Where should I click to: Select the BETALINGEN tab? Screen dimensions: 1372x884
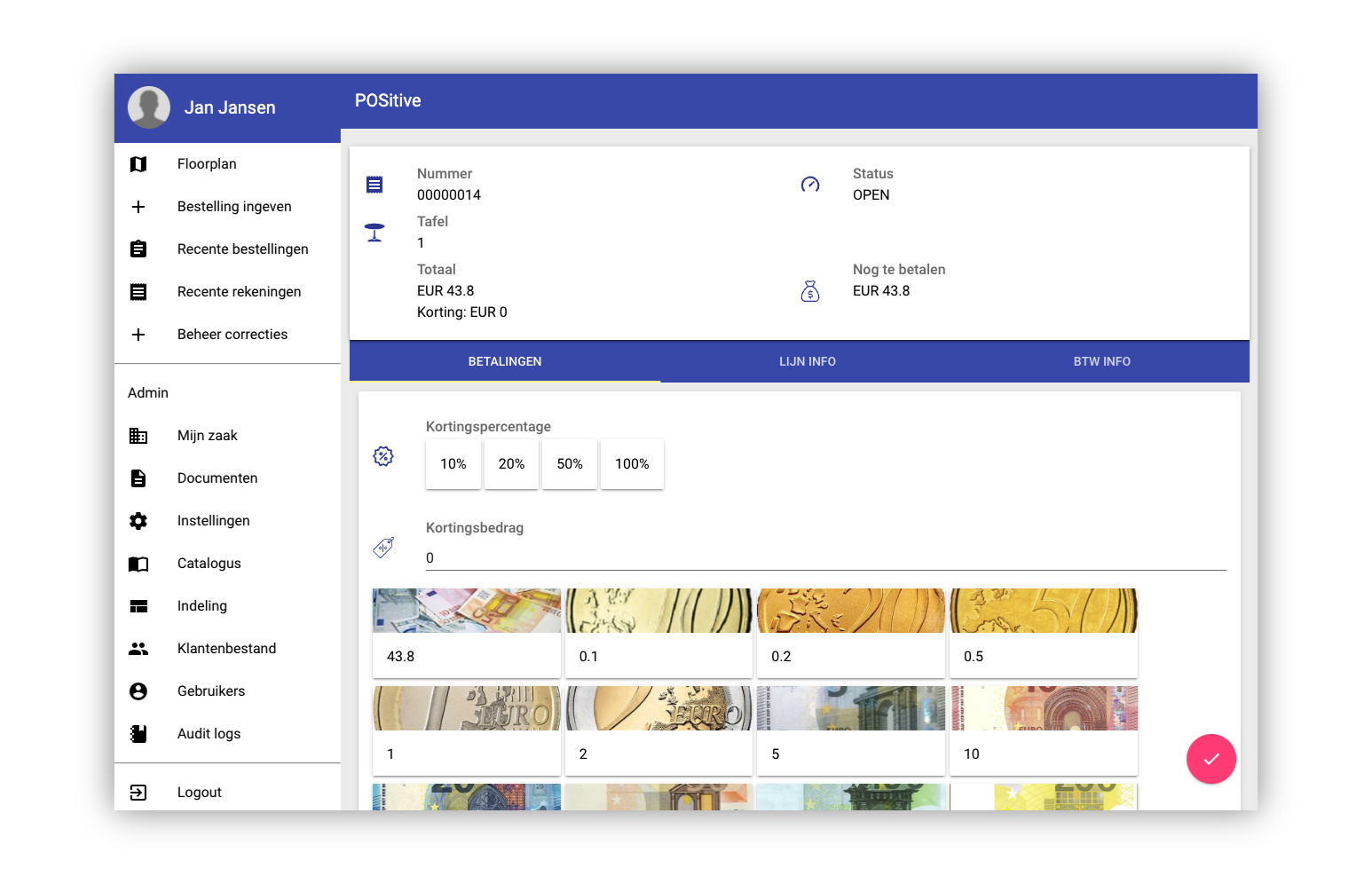[x=505, y=361]
